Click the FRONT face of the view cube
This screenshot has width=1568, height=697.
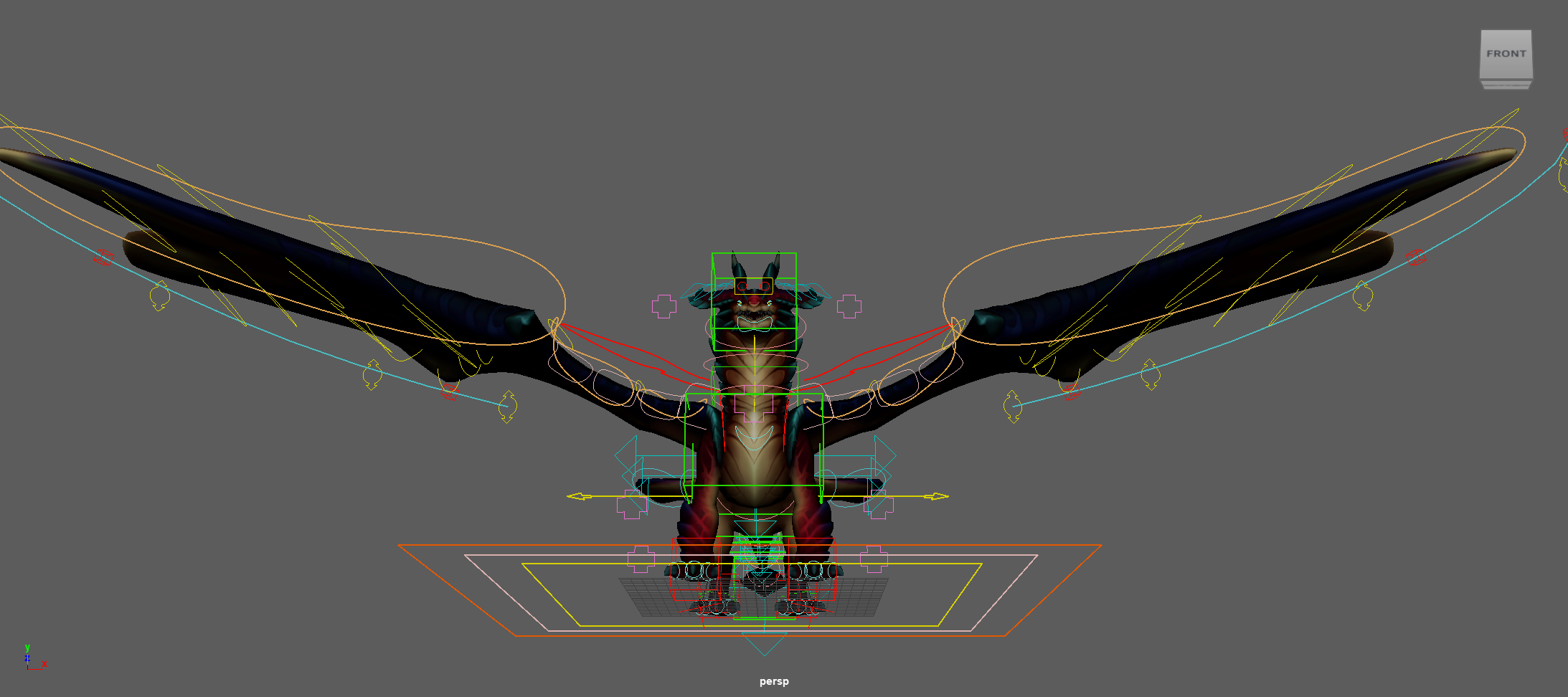click(x=1506, y=53)
